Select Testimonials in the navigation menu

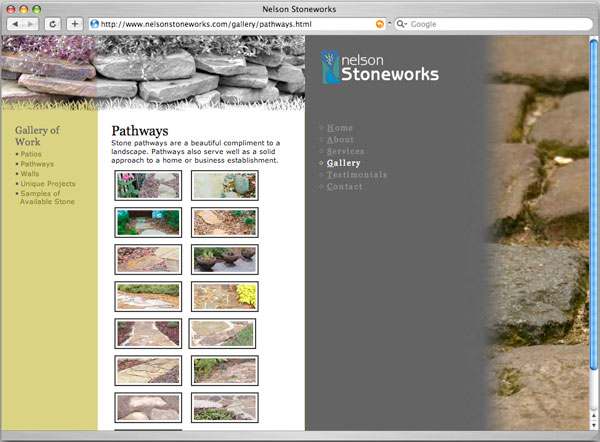(356, 175)
